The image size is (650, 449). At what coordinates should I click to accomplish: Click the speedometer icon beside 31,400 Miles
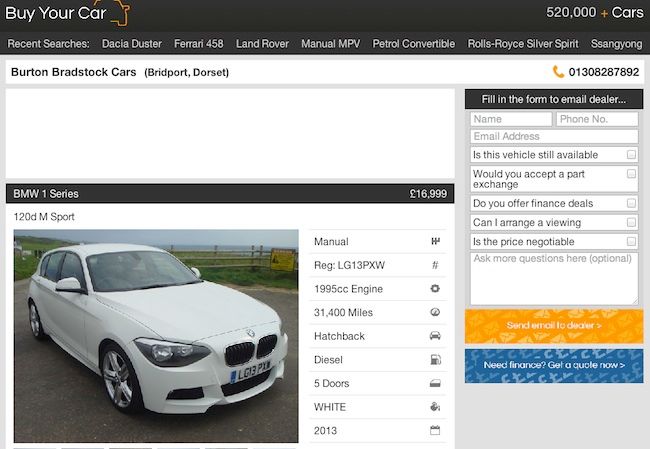click(435, 312)
